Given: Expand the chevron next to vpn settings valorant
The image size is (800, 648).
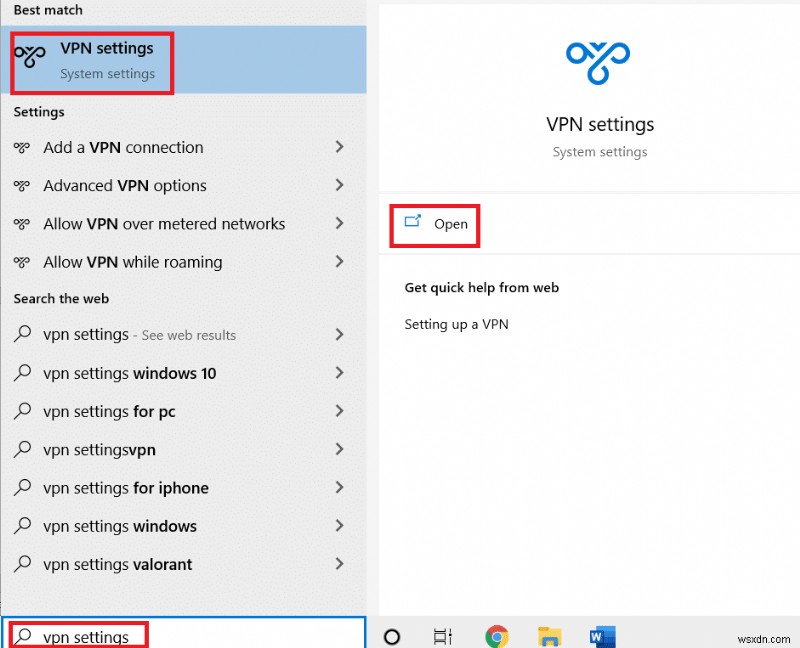Looking at the screenshot, I should click(342, 565).
